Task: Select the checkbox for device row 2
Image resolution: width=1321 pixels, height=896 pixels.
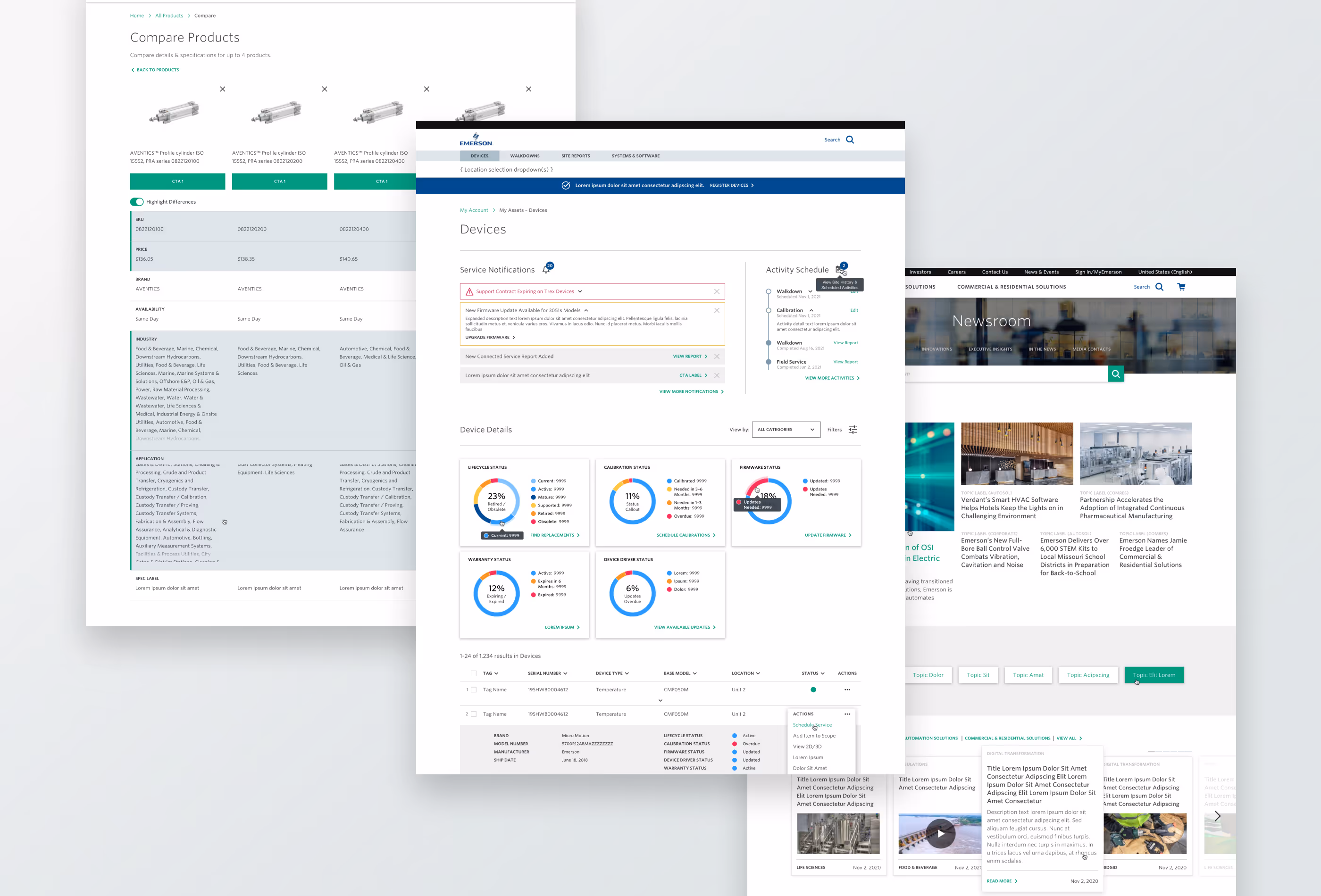Action: 474,714
